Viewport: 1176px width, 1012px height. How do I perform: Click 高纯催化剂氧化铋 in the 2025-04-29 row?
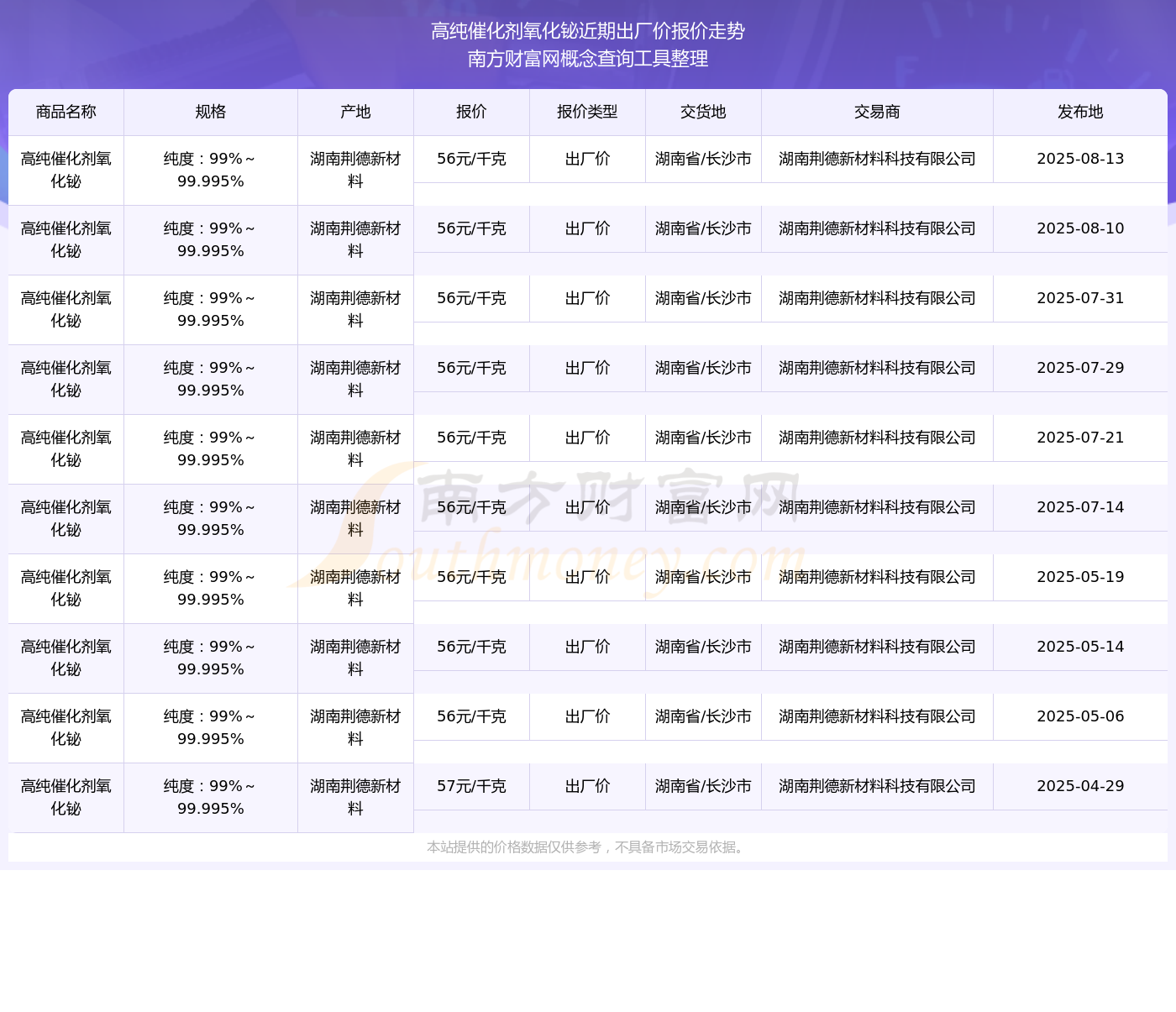[66, 798]
